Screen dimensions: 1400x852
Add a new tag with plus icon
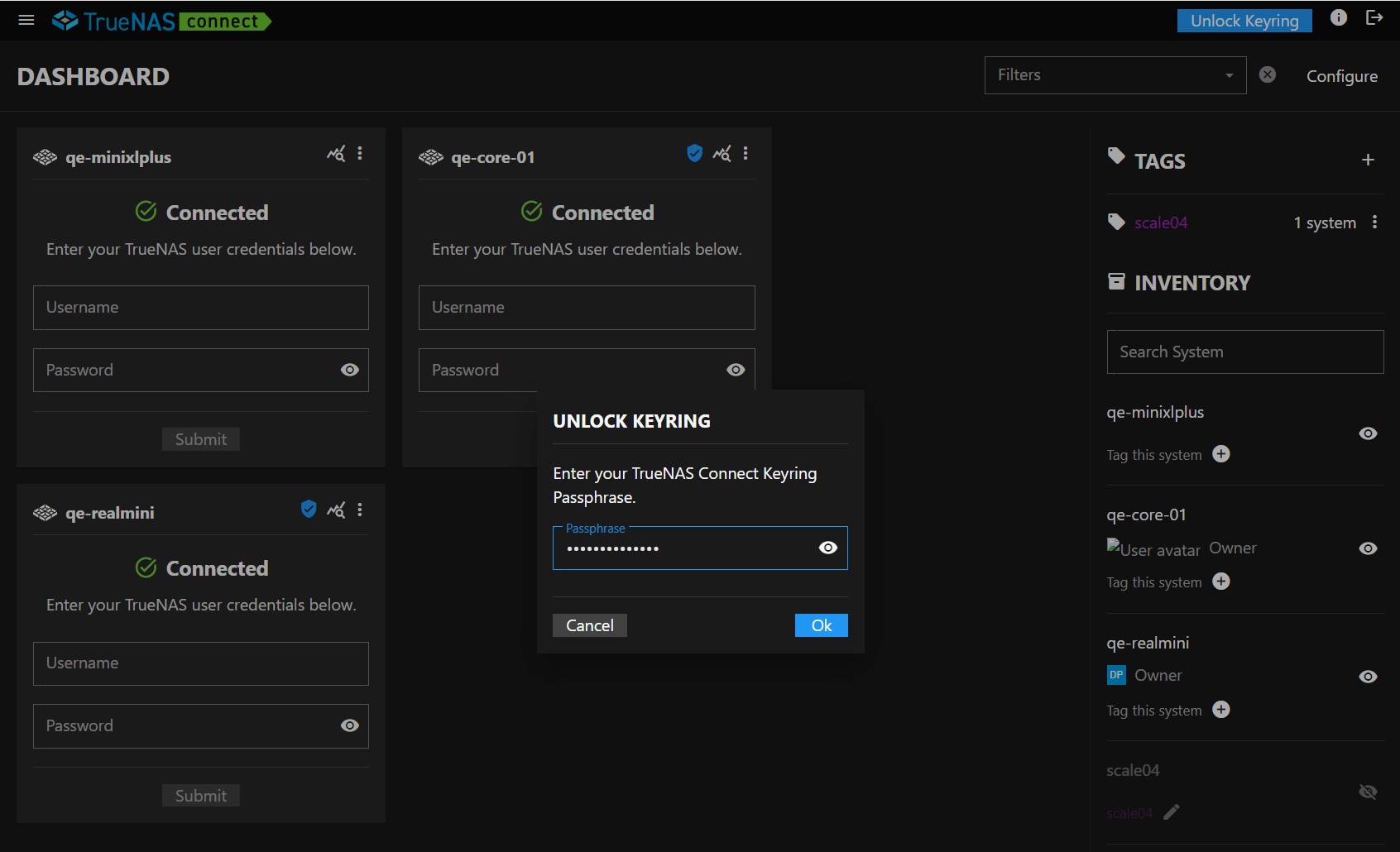tap(1368, 160)
